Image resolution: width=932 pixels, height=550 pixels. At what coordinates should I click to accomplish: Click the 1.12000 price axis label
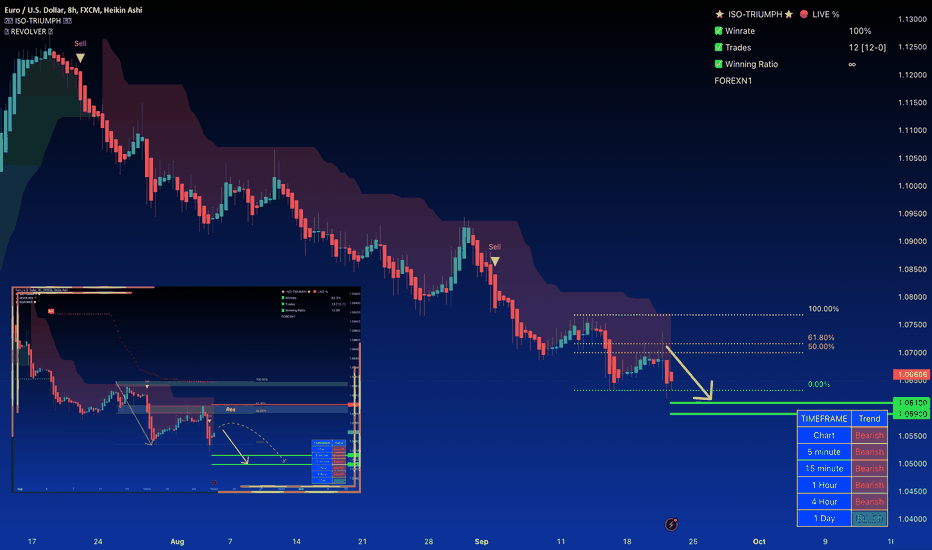(x=912, y=75)
